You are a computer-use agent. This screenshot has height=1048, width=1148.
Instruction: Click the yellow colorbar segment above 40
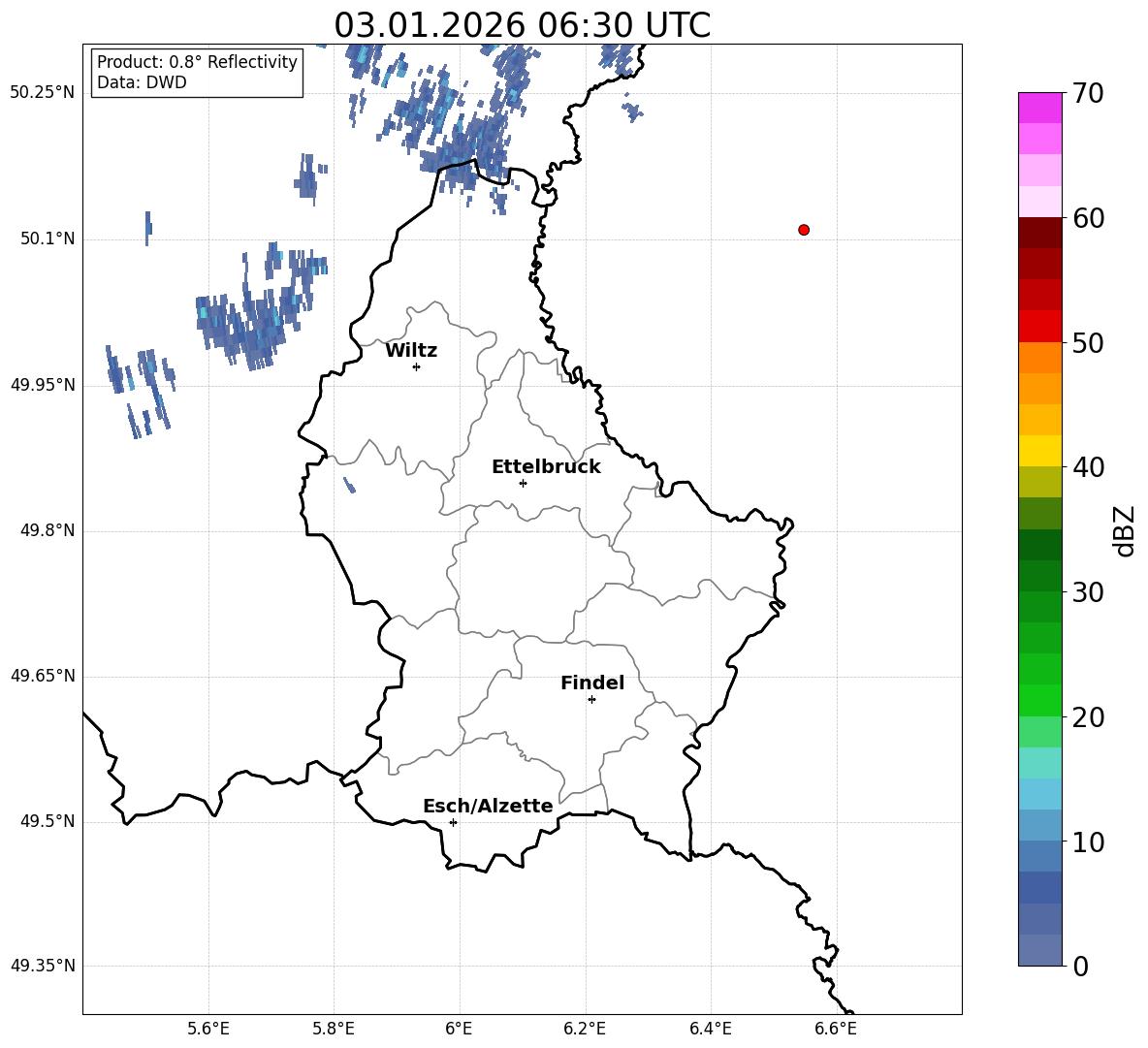point(1039,451)
